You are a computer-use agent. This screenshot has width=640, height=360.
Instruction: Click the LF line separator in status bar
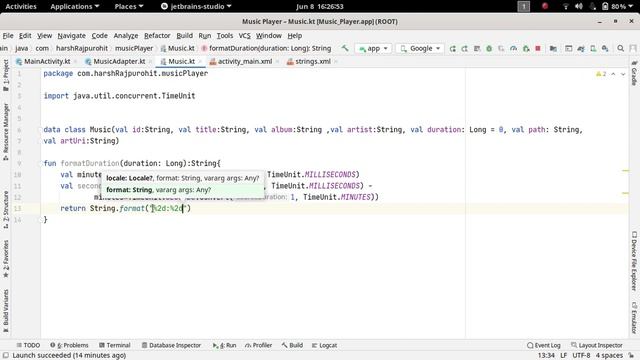pos(563,356)
